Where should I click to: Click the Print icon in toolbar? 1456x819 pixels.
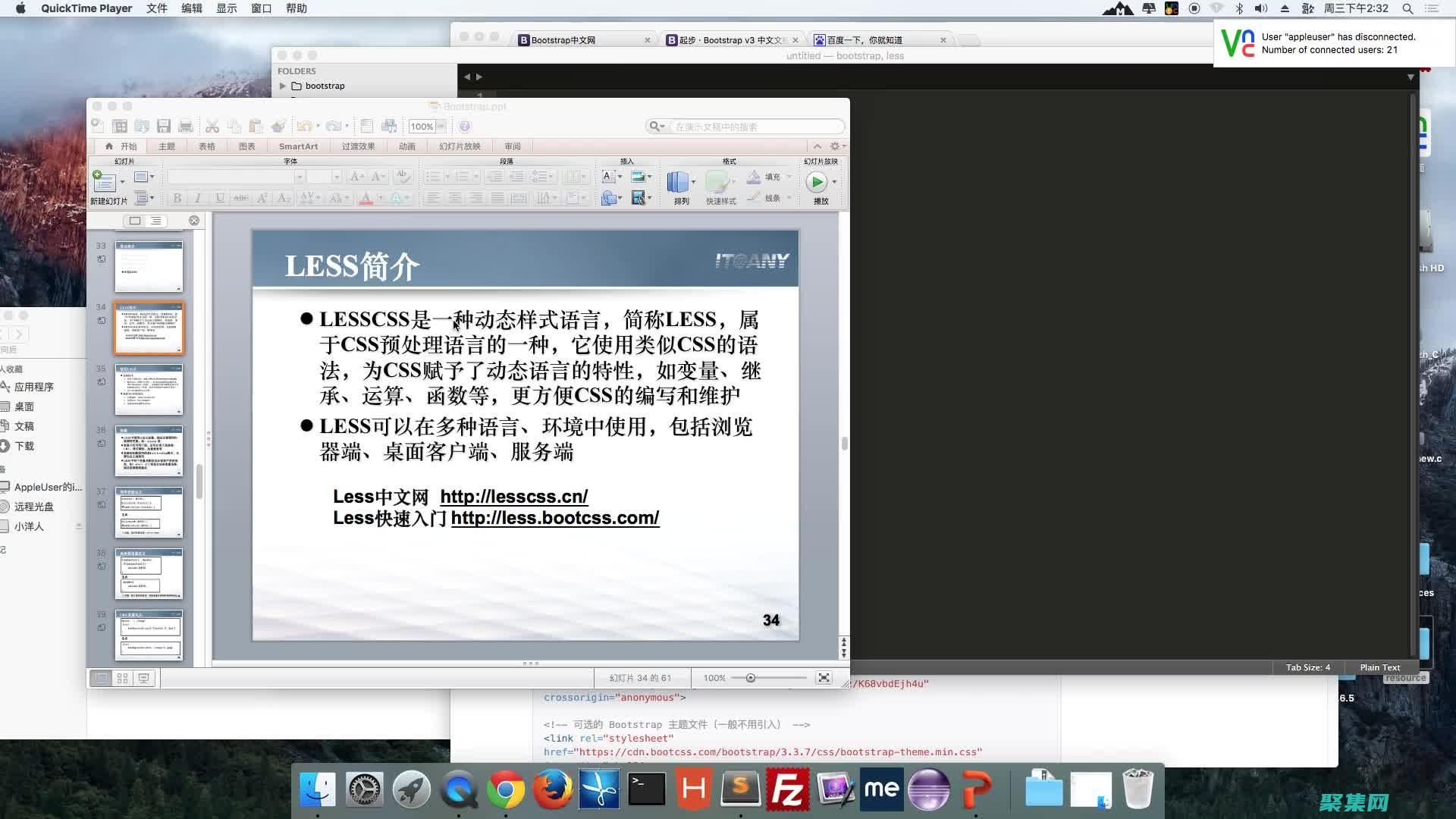pos(185,127)
